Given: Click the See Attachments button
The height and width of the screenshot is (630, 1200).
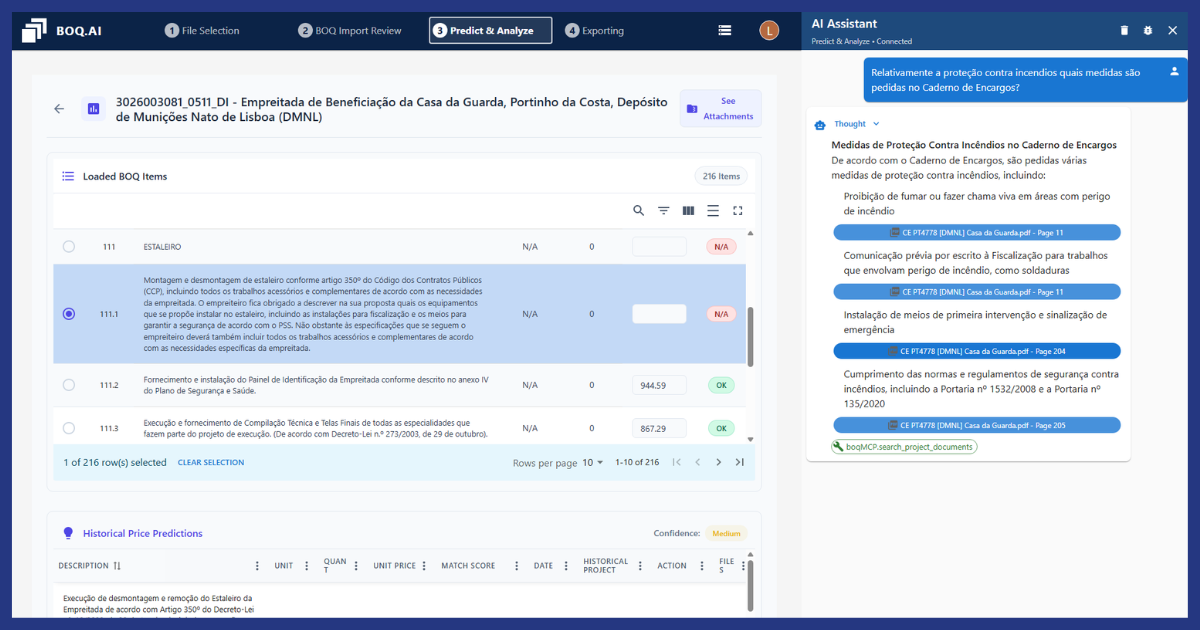Looking at the screenshot, I should 720,109.
